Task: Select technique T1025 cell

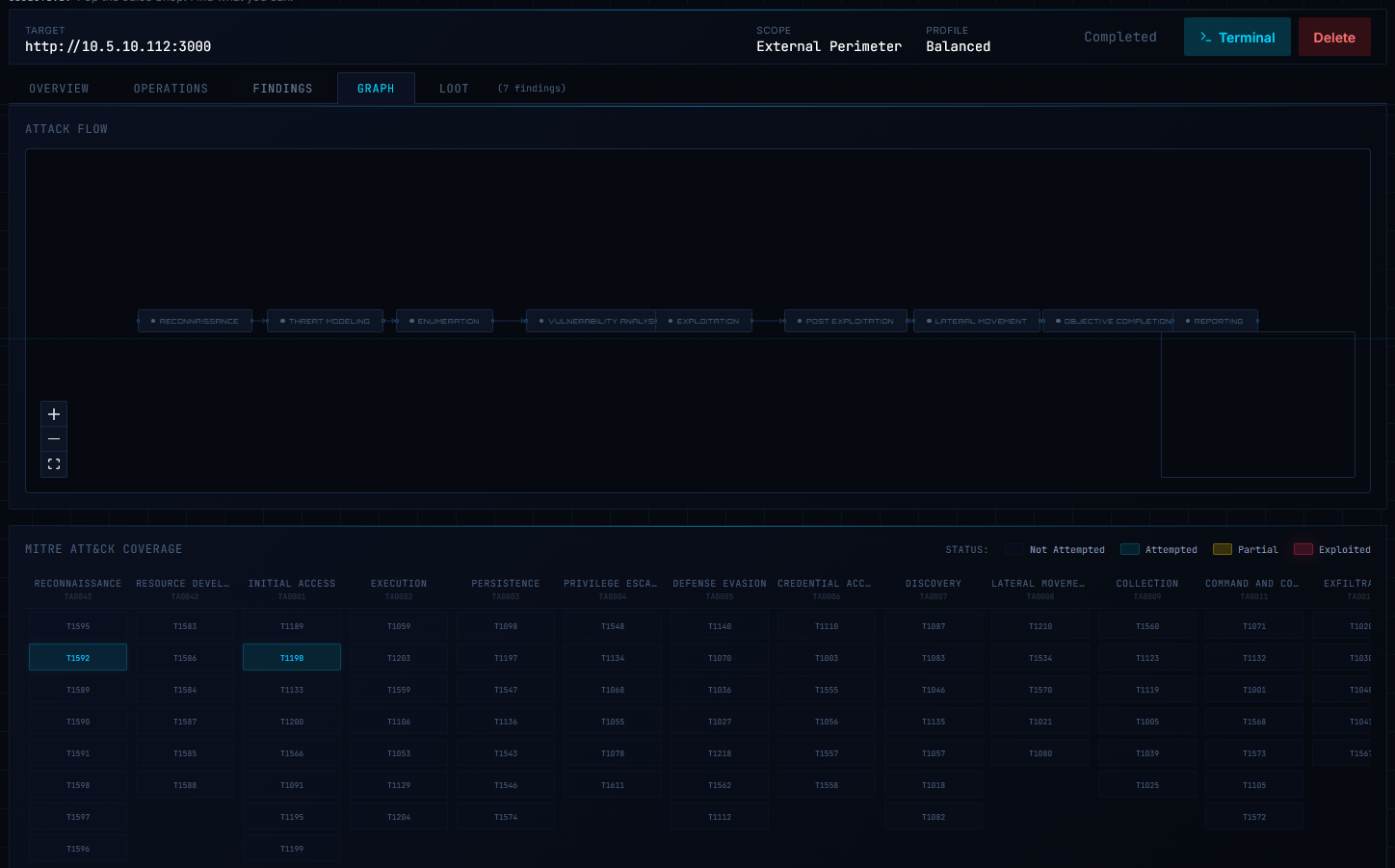Action: (1147, 784)
